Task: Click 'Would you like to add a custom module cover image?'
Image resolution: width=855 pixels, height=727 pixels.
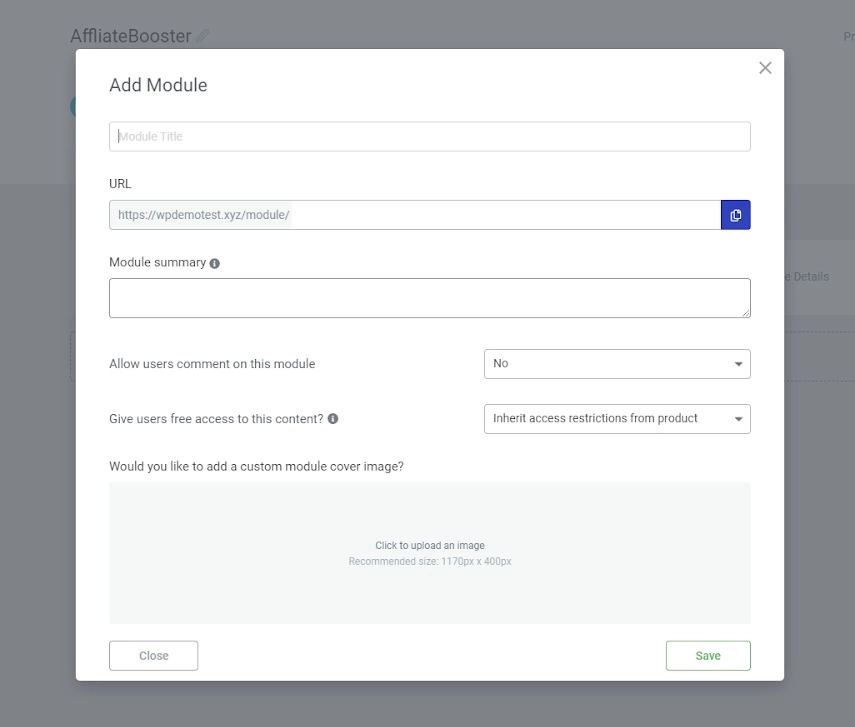Action: point(256,466)
